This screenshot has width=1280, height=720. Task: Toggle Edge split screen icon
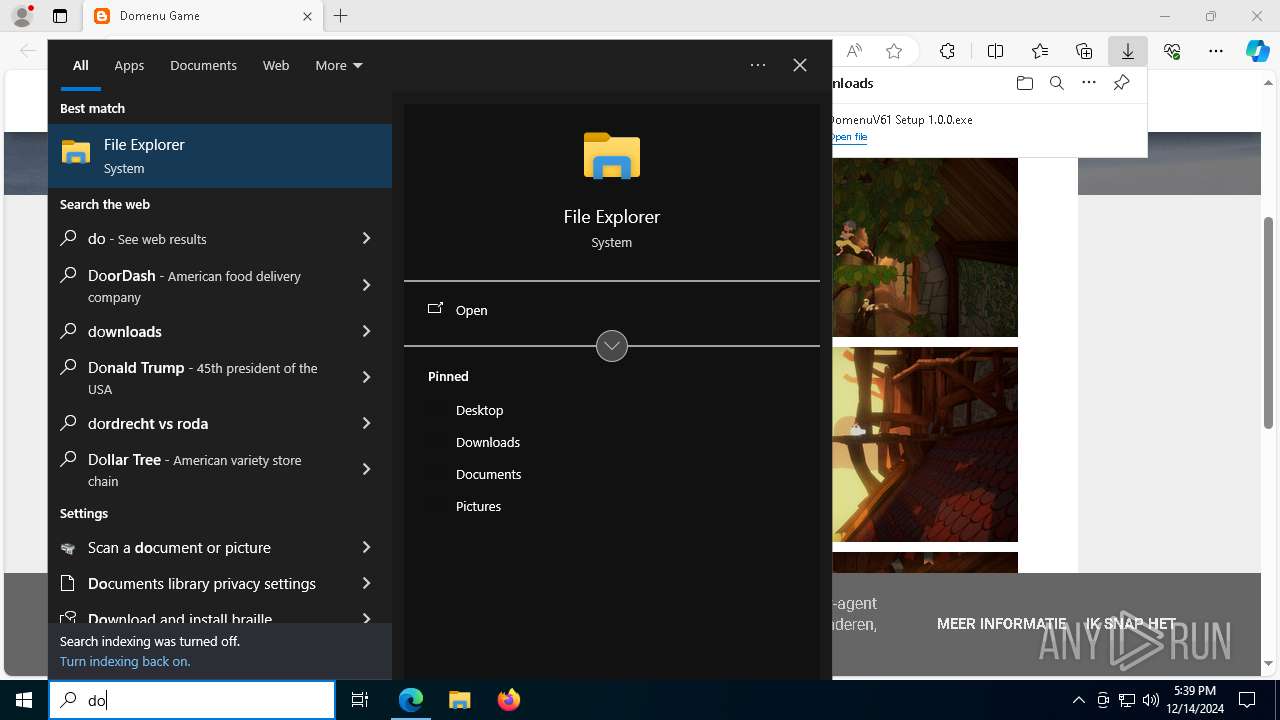[995, 51]
